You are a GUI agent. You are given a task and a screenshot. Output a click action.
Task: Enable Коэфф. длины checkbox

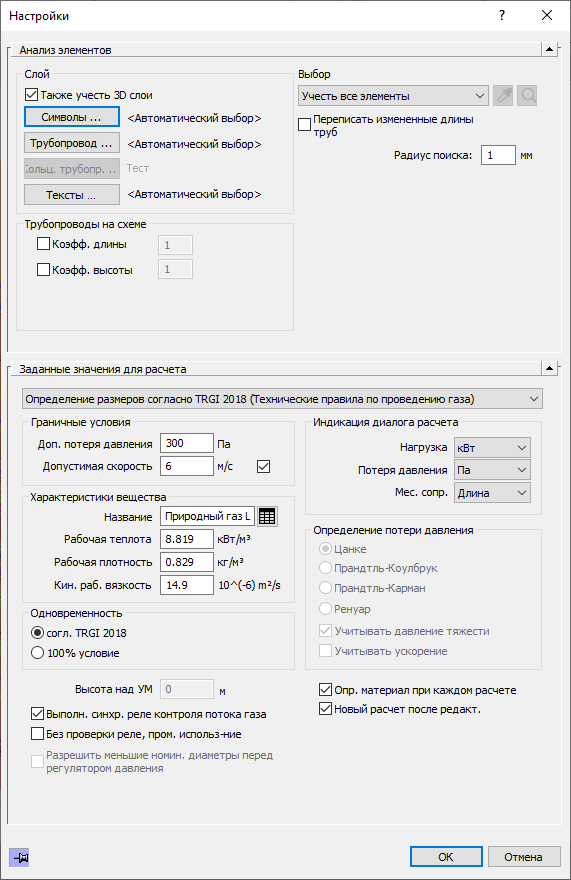click(43, 244)
